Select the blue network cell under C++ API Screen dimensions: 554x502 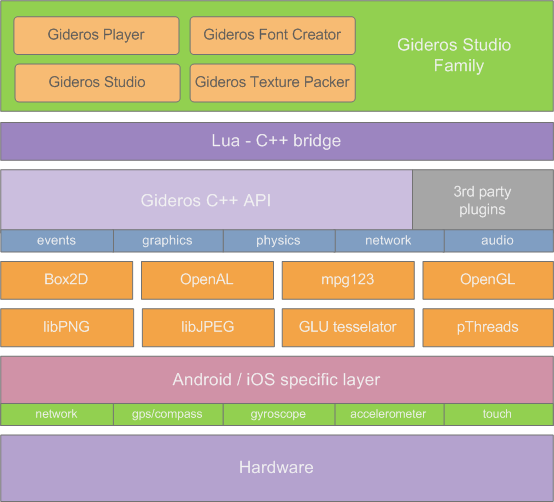tap(389, 241)
